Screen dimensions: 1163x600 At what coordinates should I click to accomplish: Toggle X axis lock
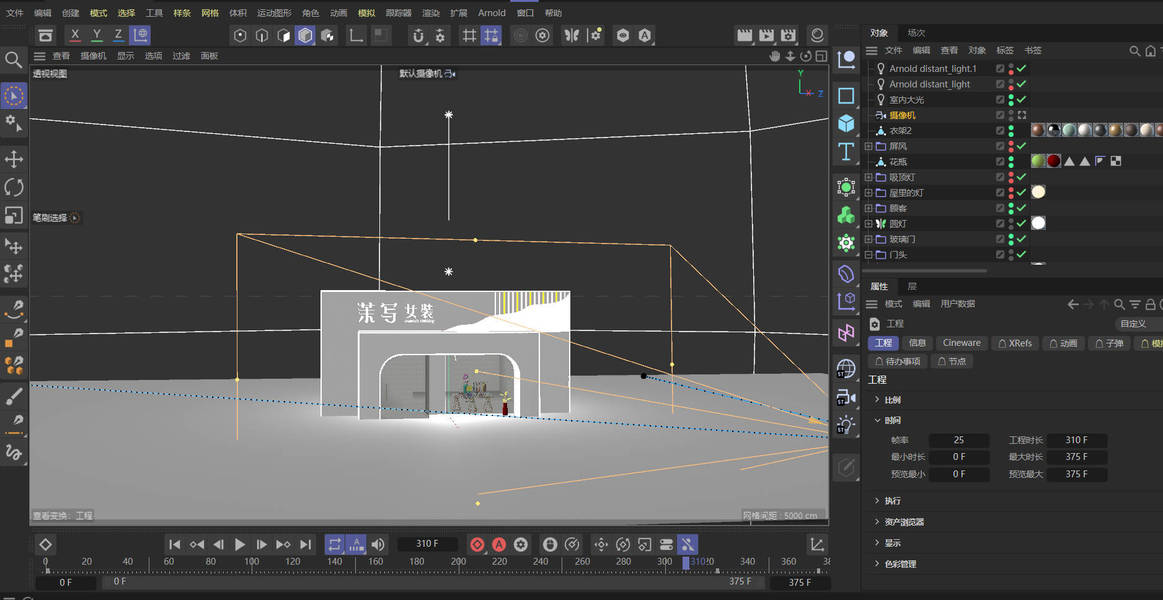[x=75, y=35]
